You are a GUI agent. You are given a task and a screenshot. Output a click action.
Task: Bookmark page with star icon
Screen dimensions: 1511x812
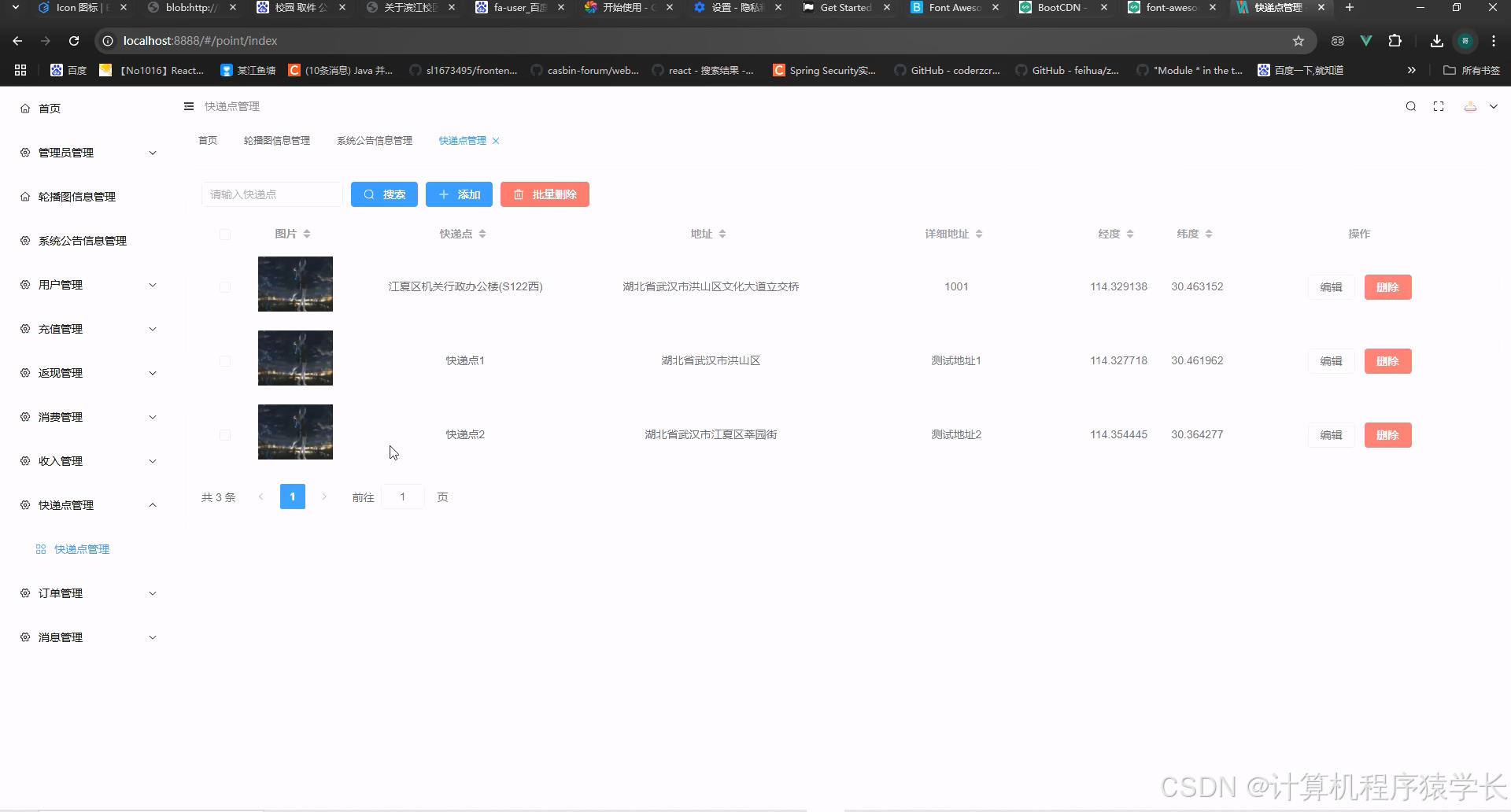[1299, 41]
